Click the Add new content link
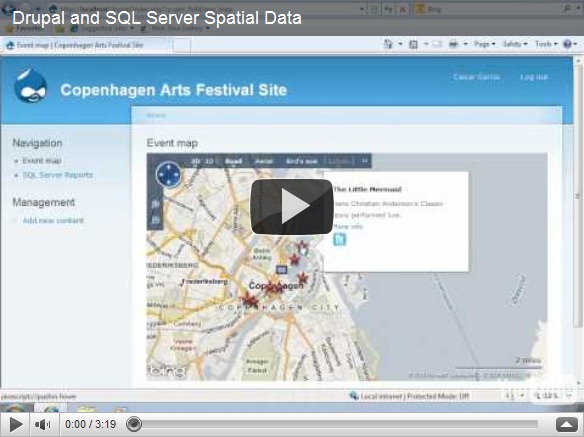This screenshot has height=437, width=584. (53, 221)
